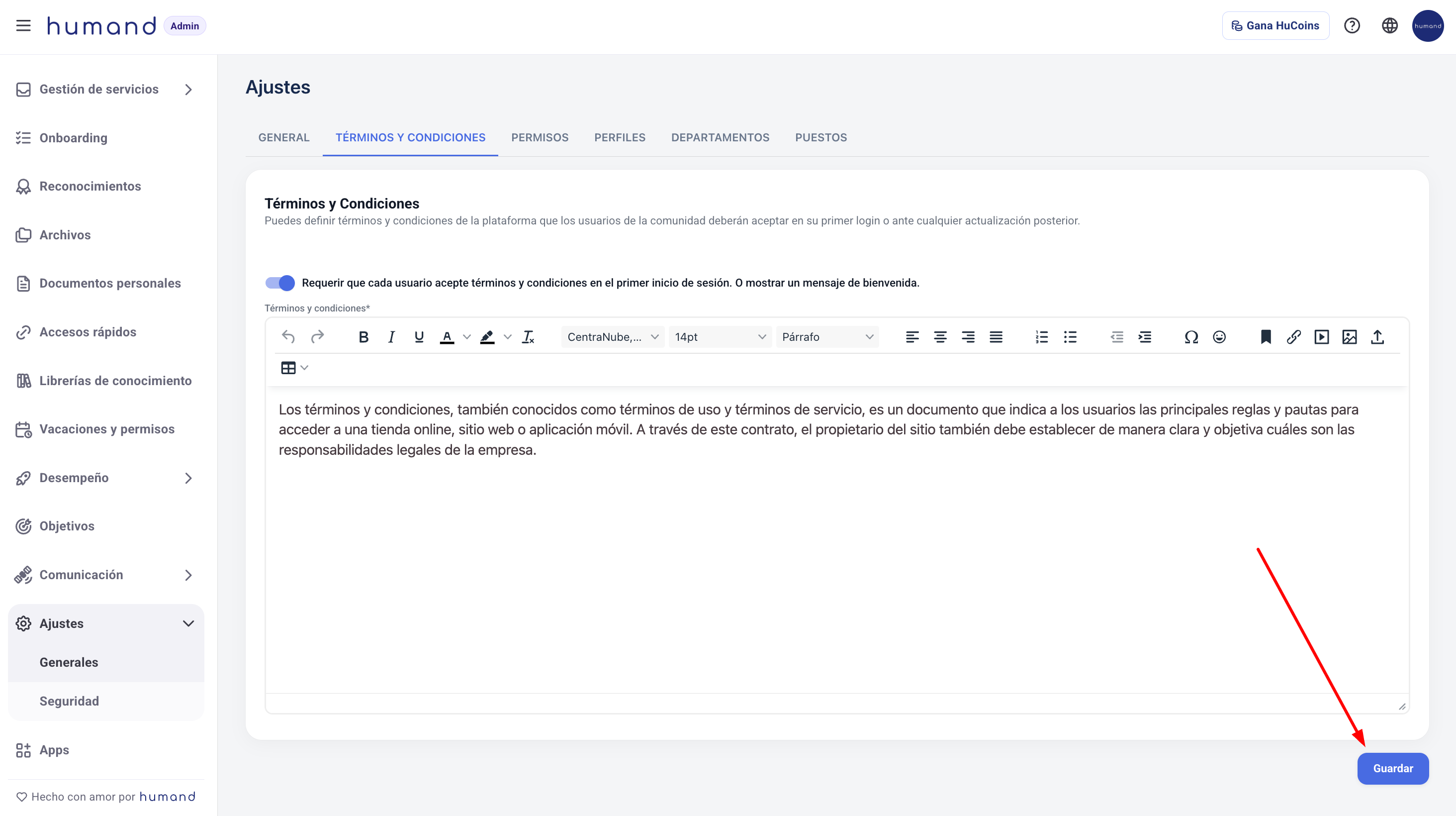This screenshot has width=1456, height=816.
Task: Open the help question mark icon
Action: point(1352,25)
